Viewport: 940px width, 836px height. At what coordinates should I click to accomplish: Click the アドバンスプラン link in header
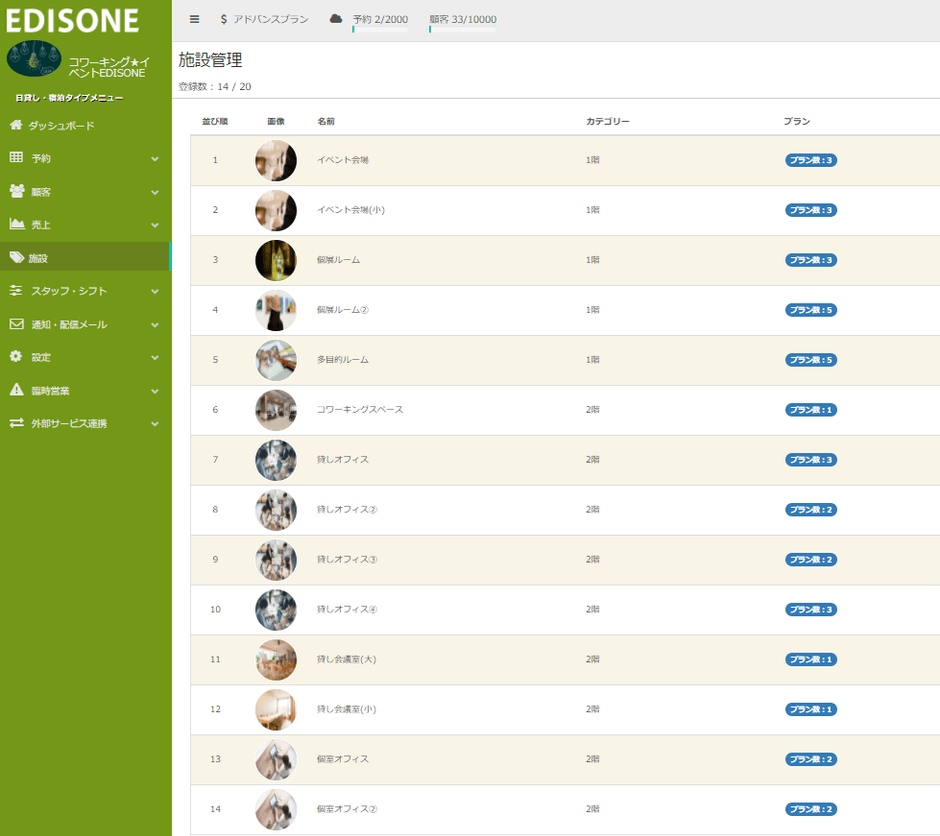(270, 19)
